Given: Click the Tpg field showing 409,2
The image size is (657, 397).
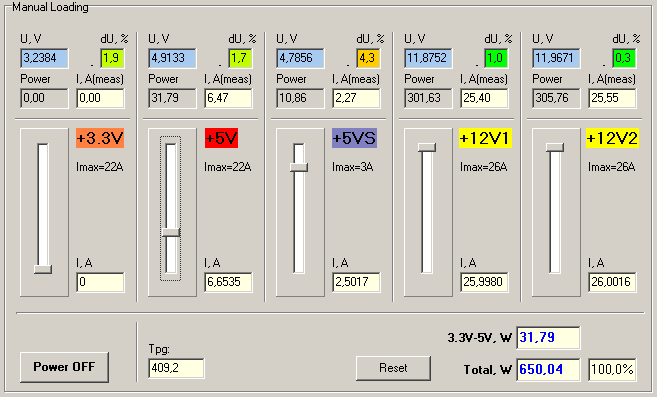Looking at the screenshot, I should [x=176, y=368].
